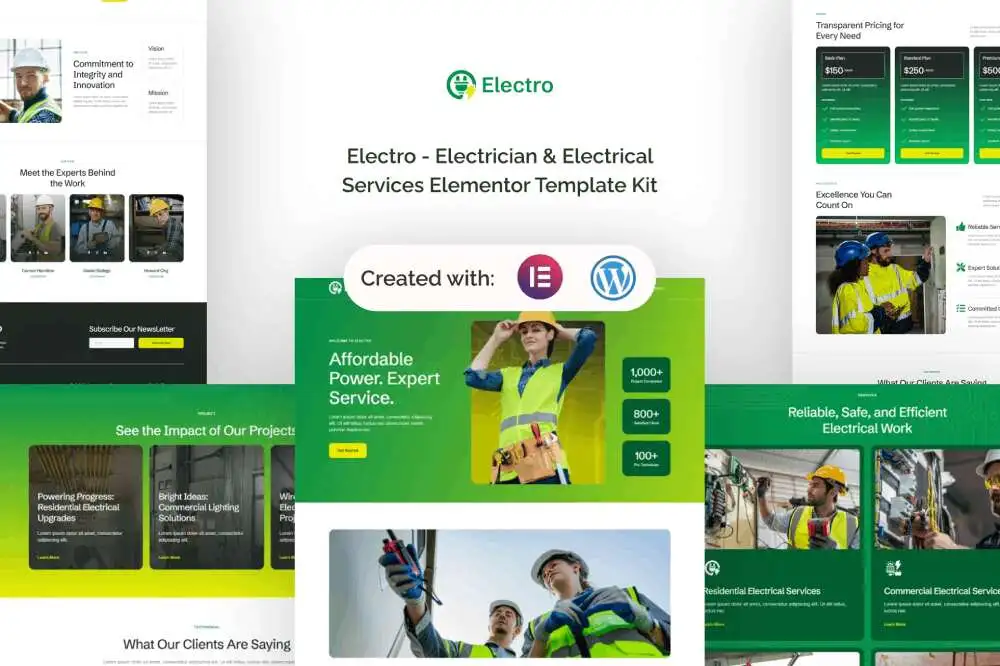The width and height of the screenshot is (1000, 666).
Task: Click the 1,000+ projects stat box
Action: click(x=646, y=375)
